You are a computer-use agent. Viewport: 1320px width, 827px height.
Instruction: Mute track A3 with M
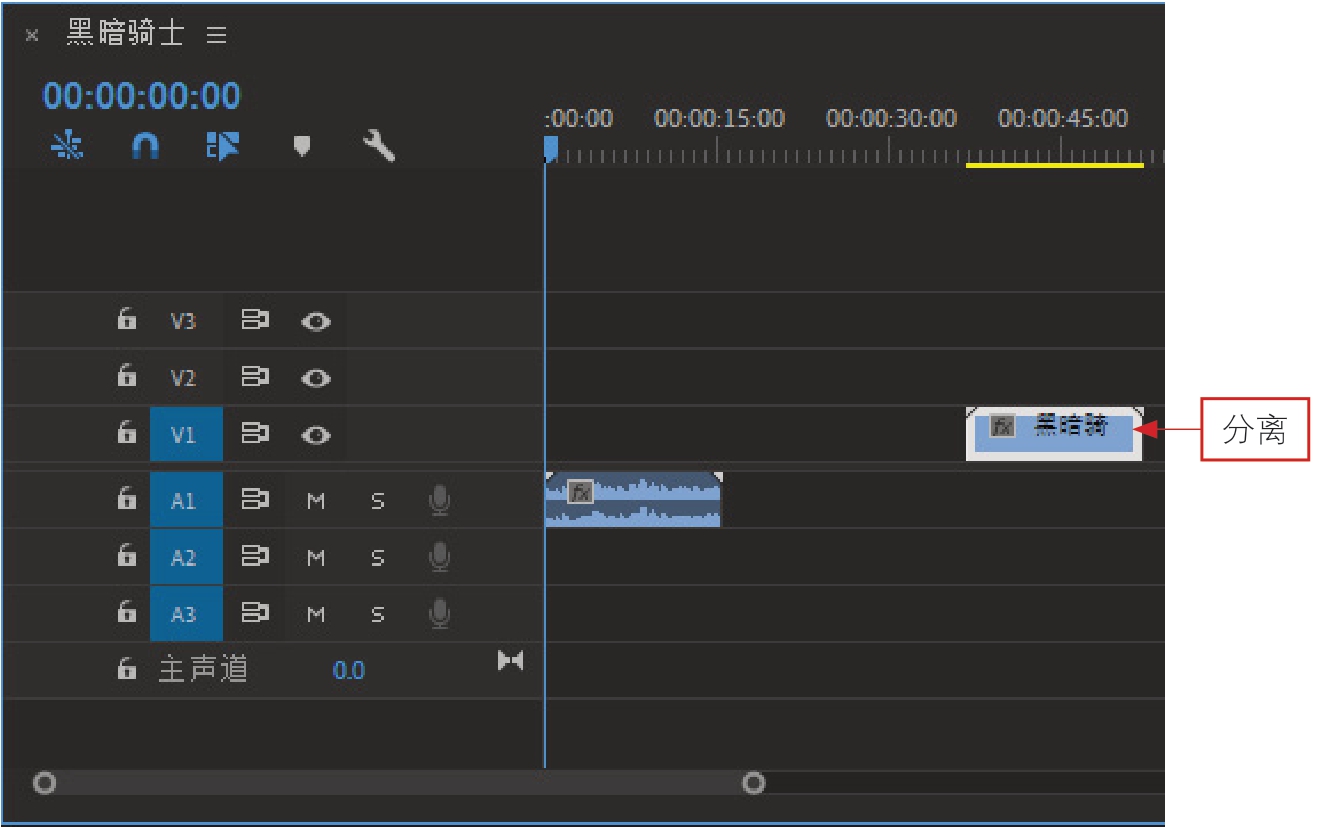point(316,615)
